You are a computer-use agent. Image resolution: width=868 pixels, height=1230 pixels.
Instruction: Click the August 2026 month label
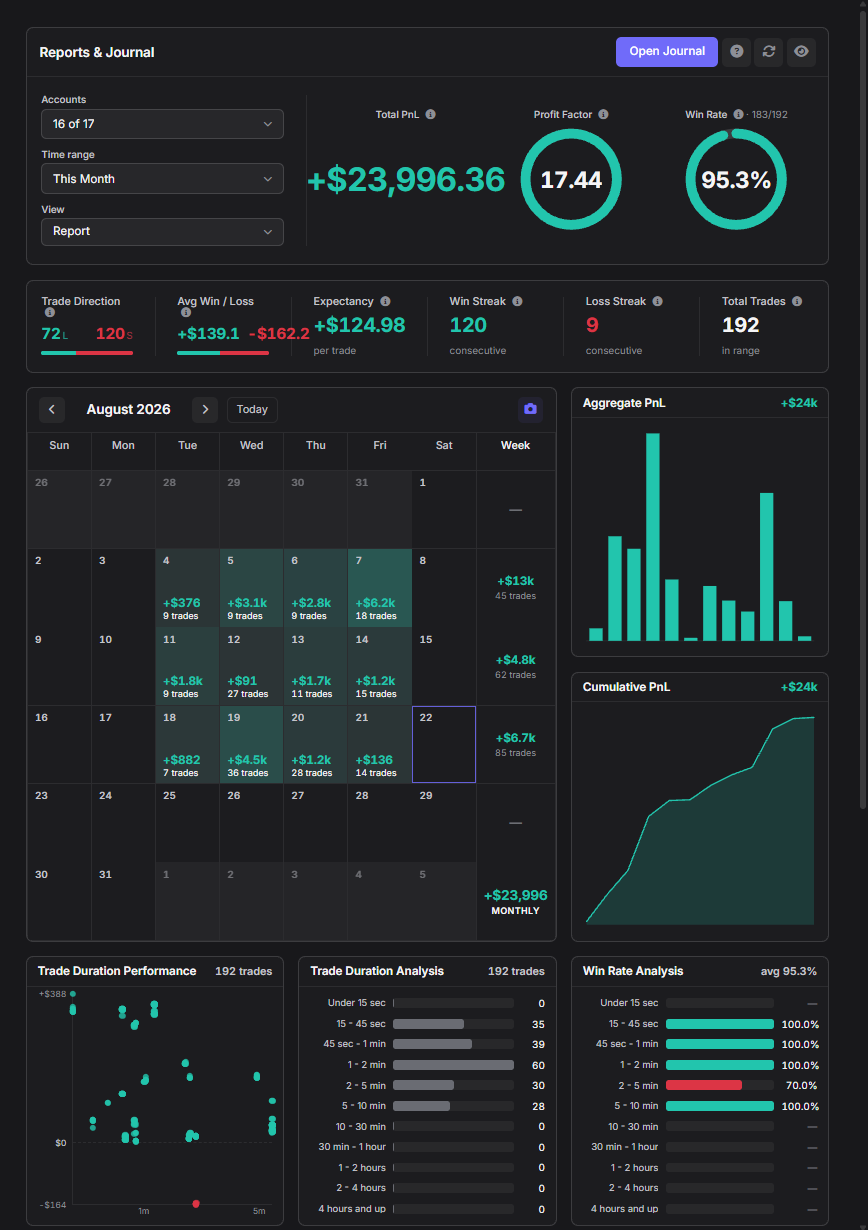(x=129, y=409)
